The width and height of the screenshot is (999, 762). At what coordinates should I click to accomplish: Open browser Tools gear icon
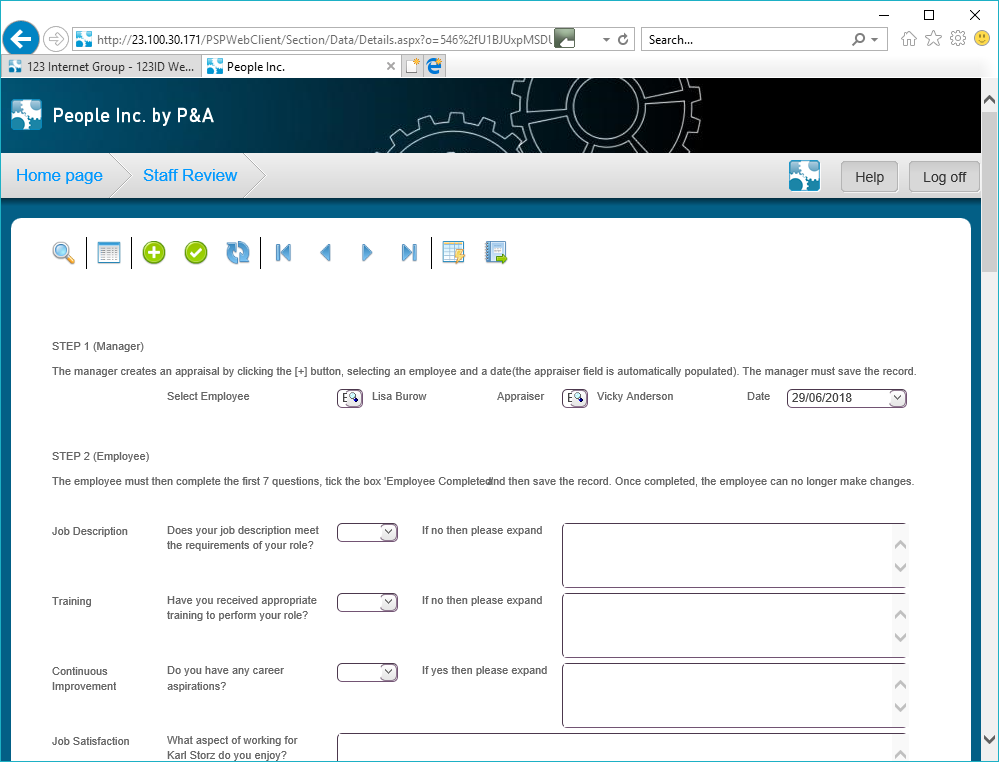(x=958, y=39)
